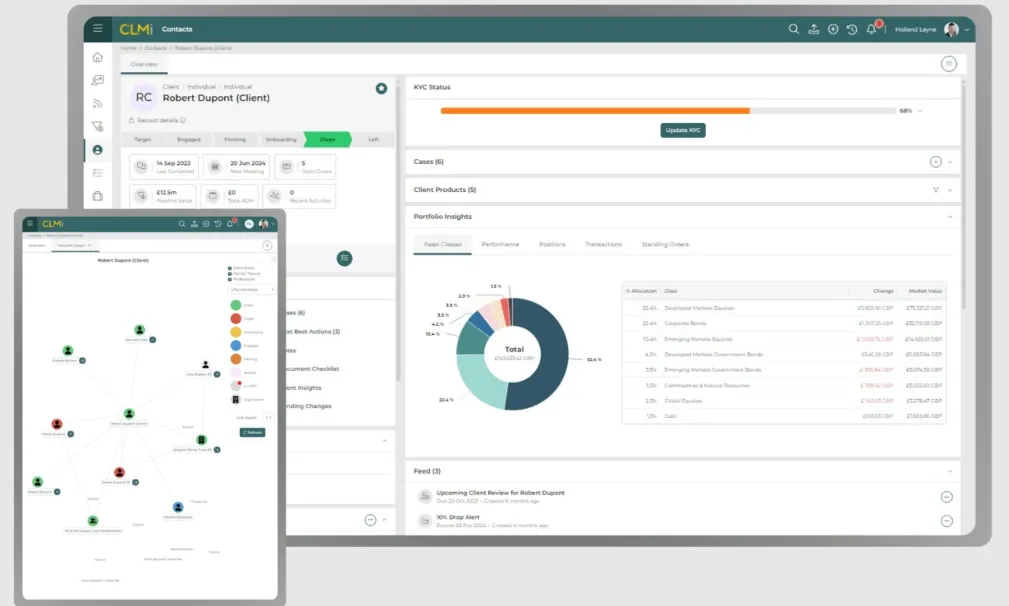Expand the user account dropdown arrow
The width and height of the screenshot is (1009, 606).
[967, 30]
